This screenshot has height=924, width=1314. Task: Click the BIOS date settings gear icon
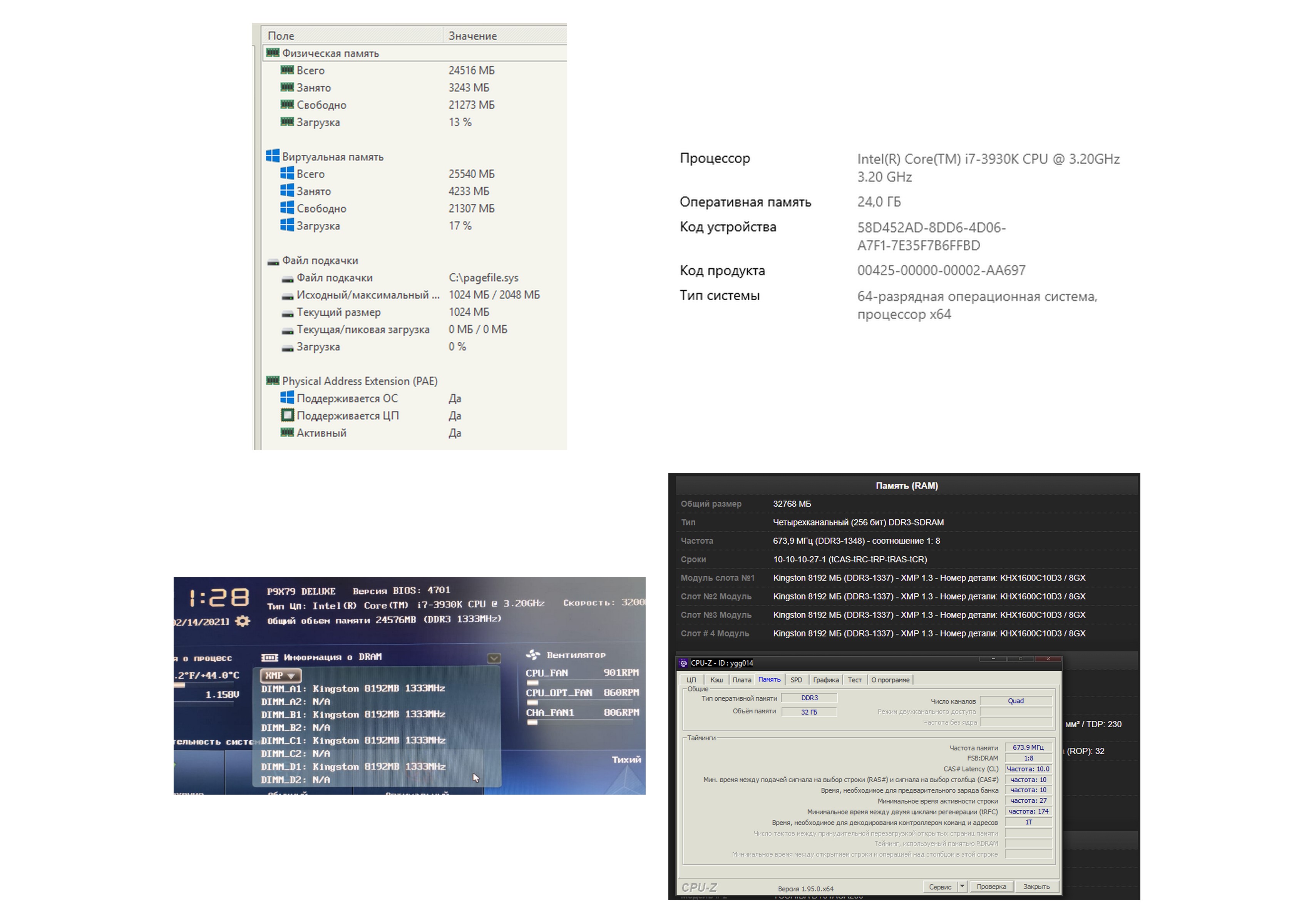click(243, 621)
